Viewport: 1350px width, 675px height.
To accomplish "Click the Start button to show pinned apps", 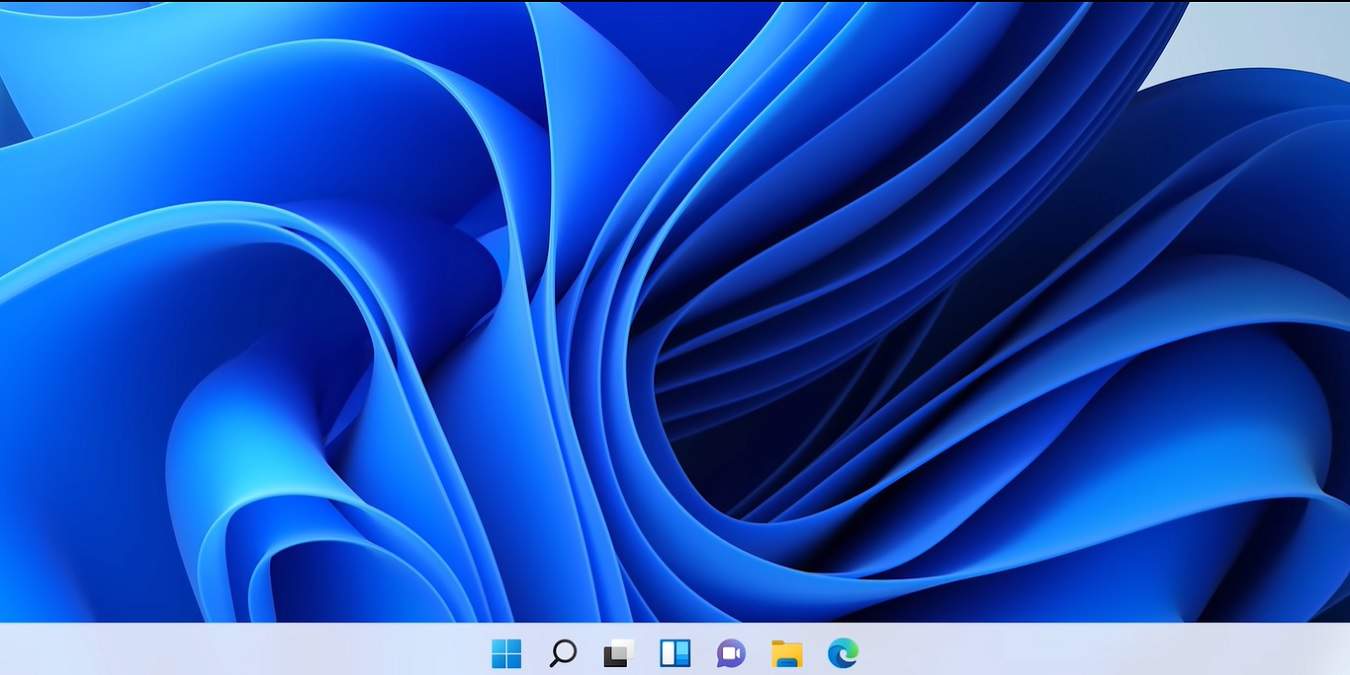I will (x=510, y=653).
